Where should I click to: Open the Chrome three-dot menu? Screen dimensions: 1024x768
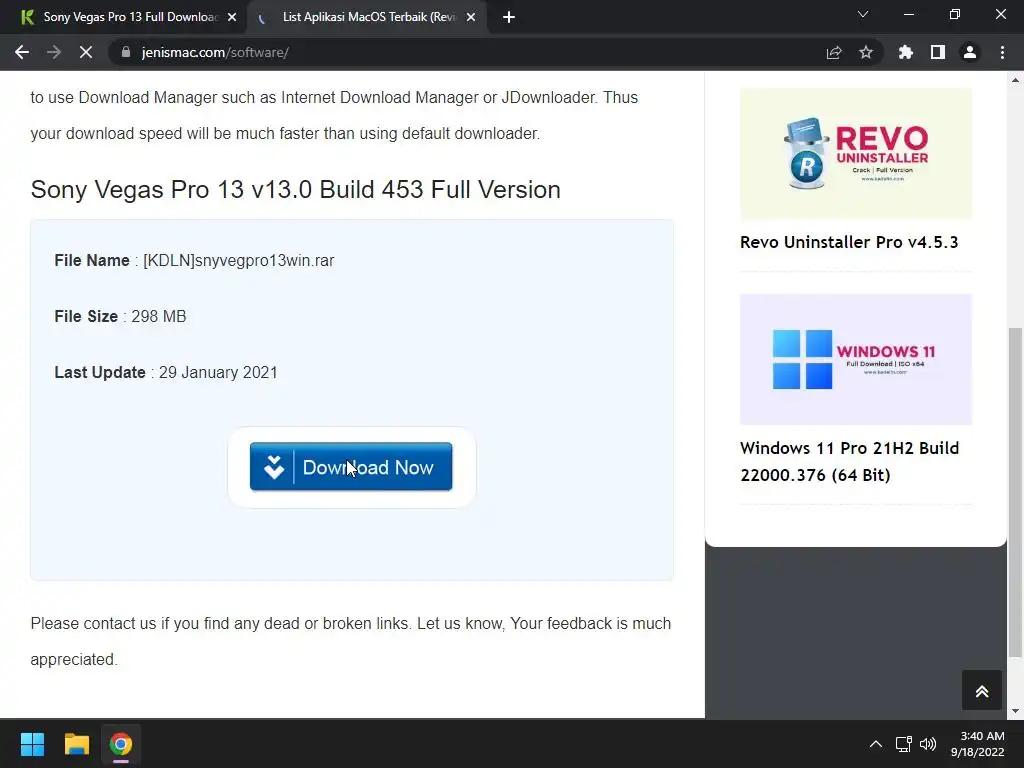tap(1002, 52)
